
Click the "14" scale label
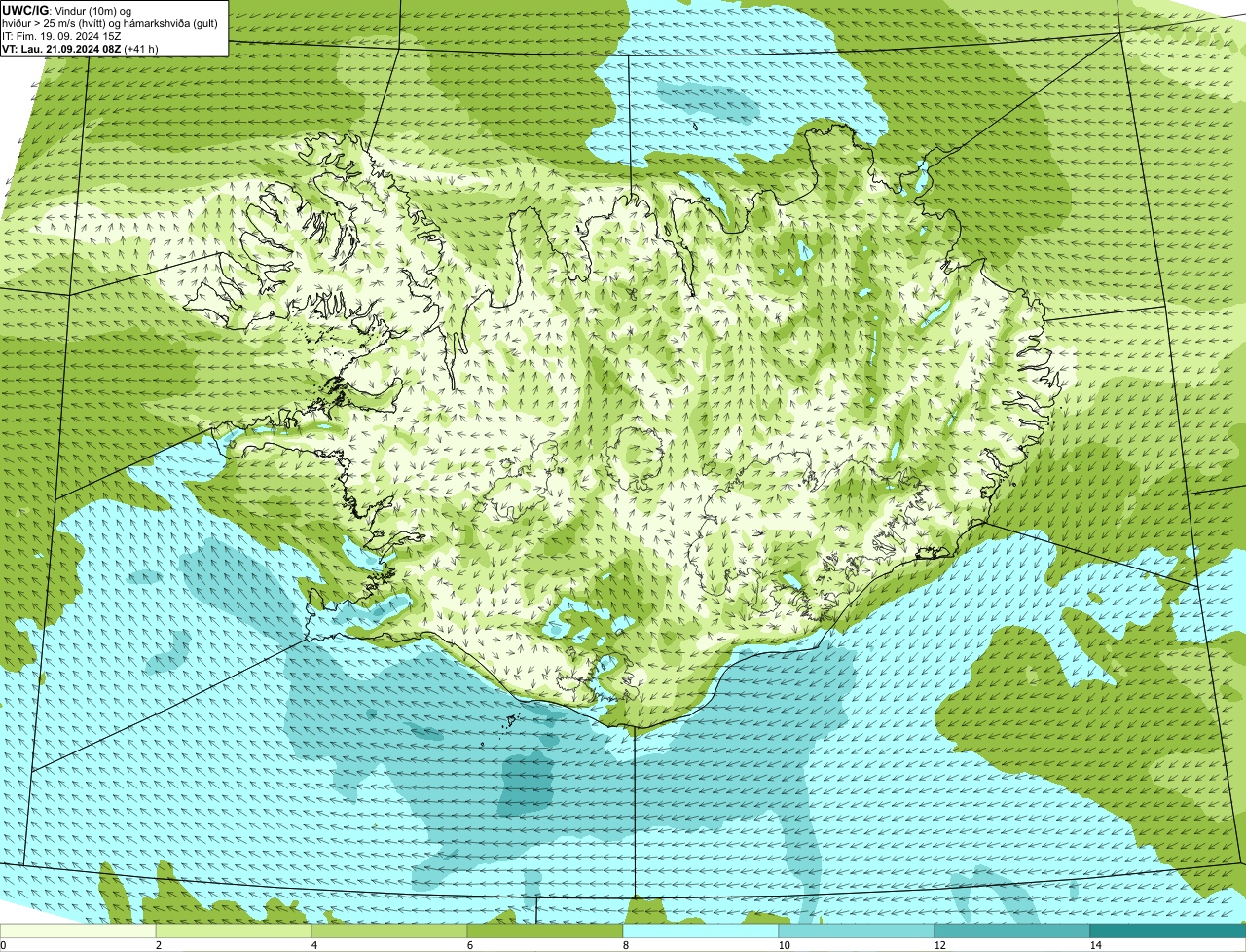1095,945
